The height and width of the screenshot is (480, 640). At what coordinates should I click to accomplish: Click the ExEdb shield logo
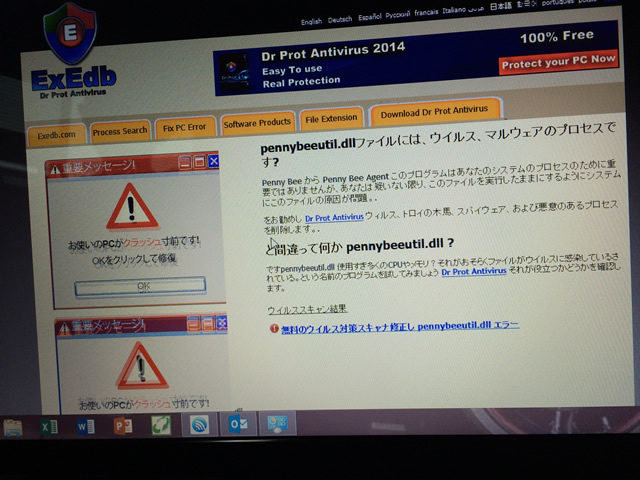point(70,33)
